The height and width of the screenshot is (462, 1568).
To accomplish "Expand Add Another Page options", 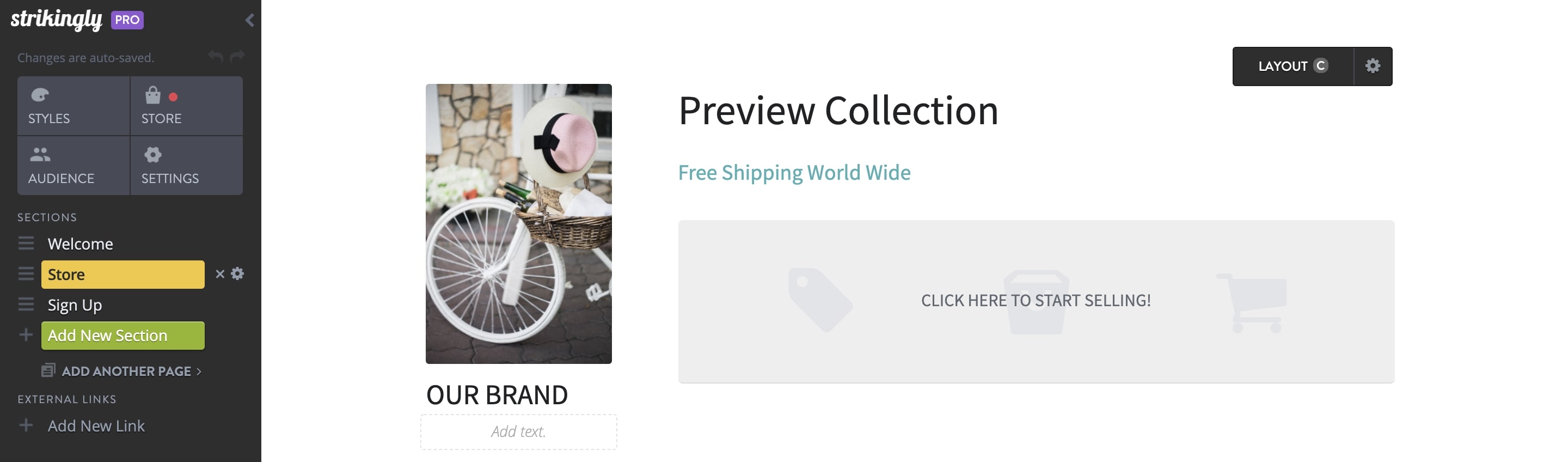I will tap(126, 370).
